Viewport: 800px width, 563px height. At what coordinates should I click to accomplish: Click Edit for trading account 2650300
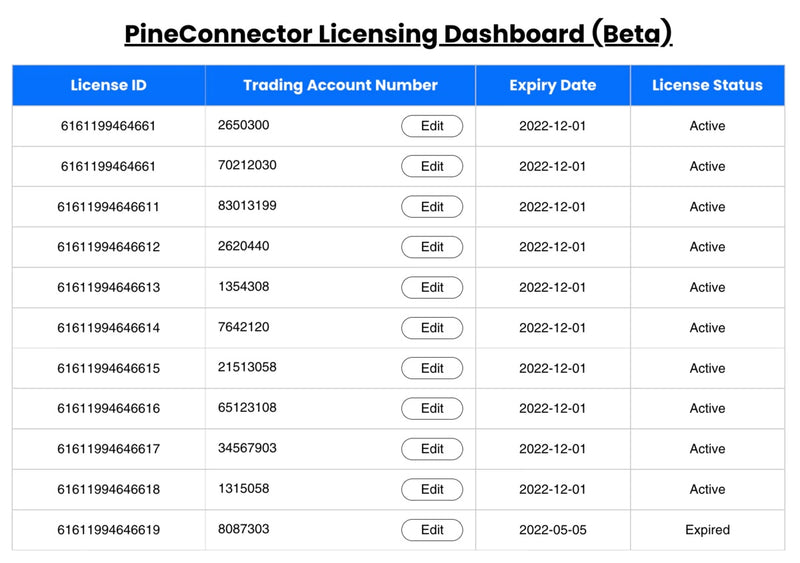pyautogui.click(x=432, y=126)
